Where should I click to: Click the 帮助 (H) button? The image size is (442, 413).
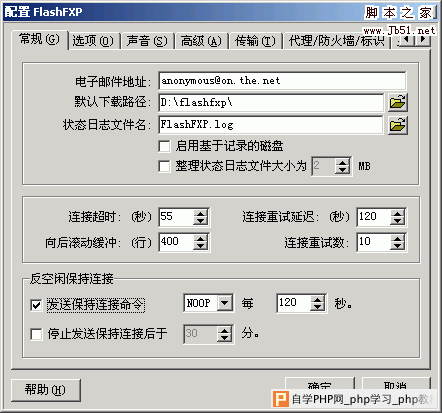tap(46, 390)
